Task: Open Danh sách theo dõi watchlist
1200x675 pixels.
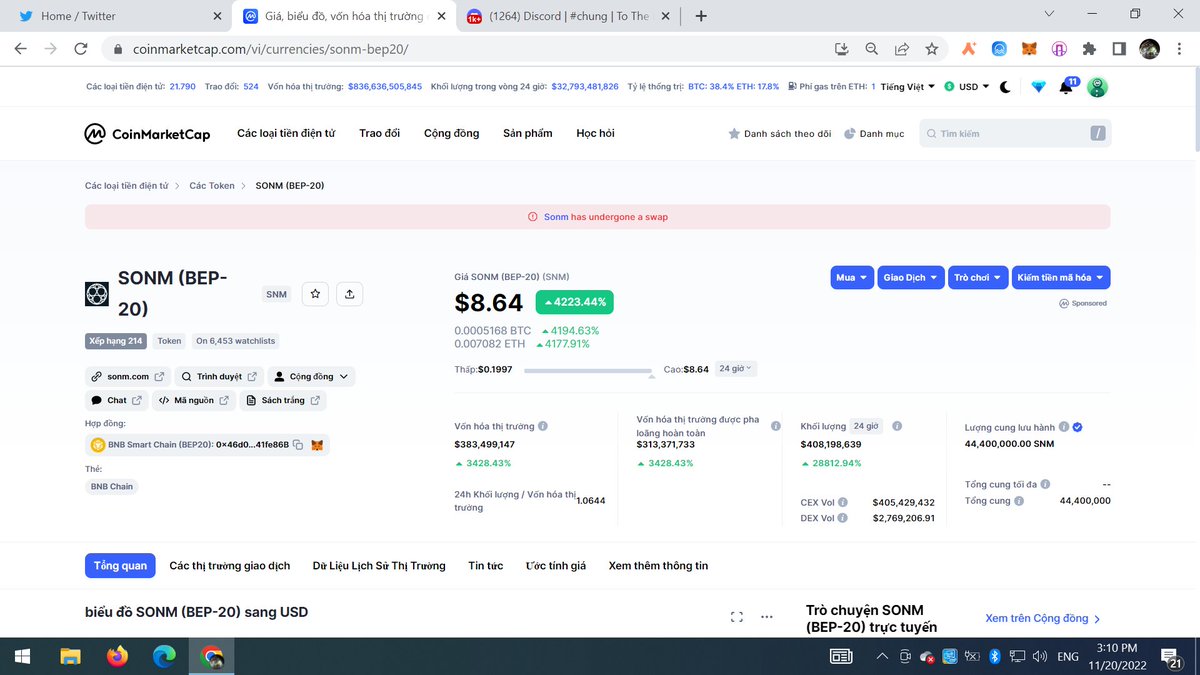Action: click(x=779, y=134)
